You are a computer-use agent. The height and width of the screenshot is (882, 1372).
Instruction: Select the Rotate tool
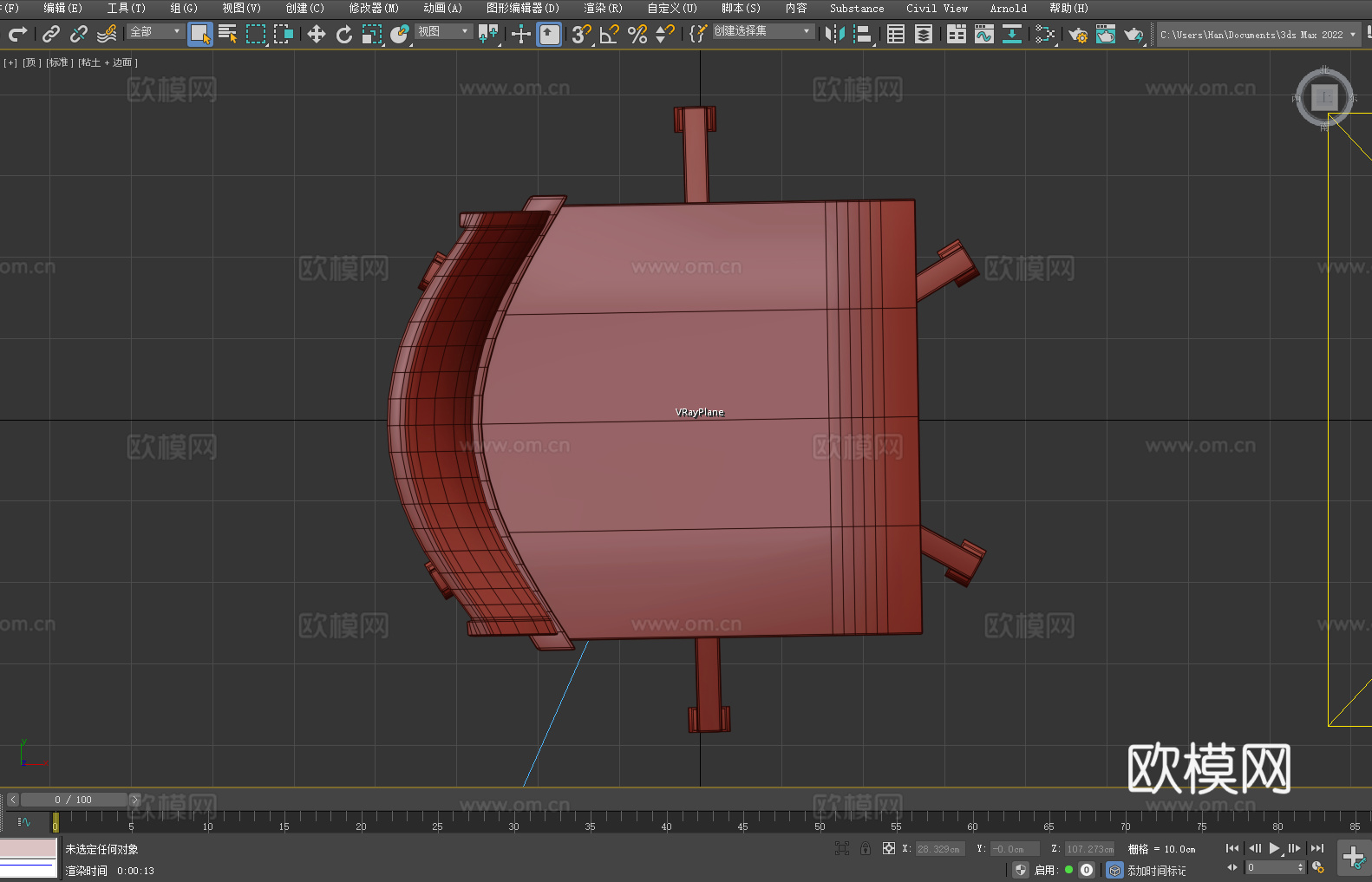point(344,34)
